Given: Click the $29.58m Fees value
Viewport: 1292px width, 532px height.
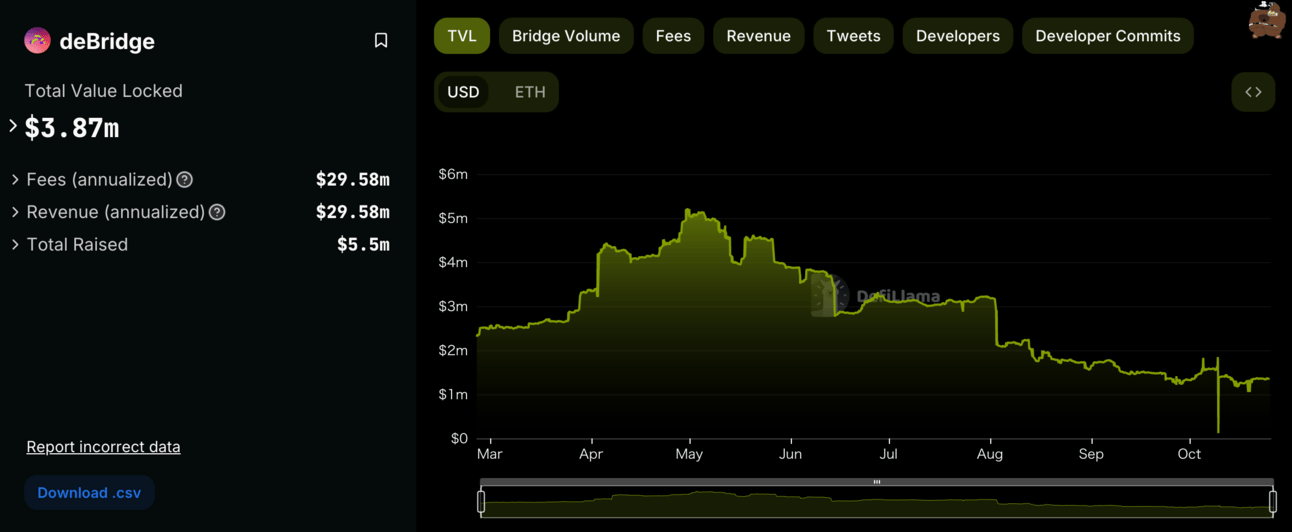Looking at the screenshot, I should coord(353,180).
